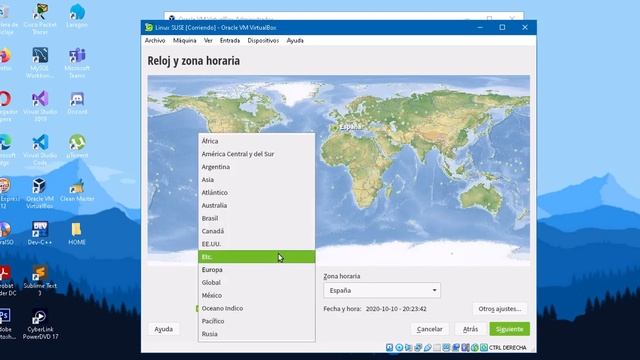The width and height of the screenshot is (640, 360).
Task: Open the HOME folder on the desktop
Action: 77,233
